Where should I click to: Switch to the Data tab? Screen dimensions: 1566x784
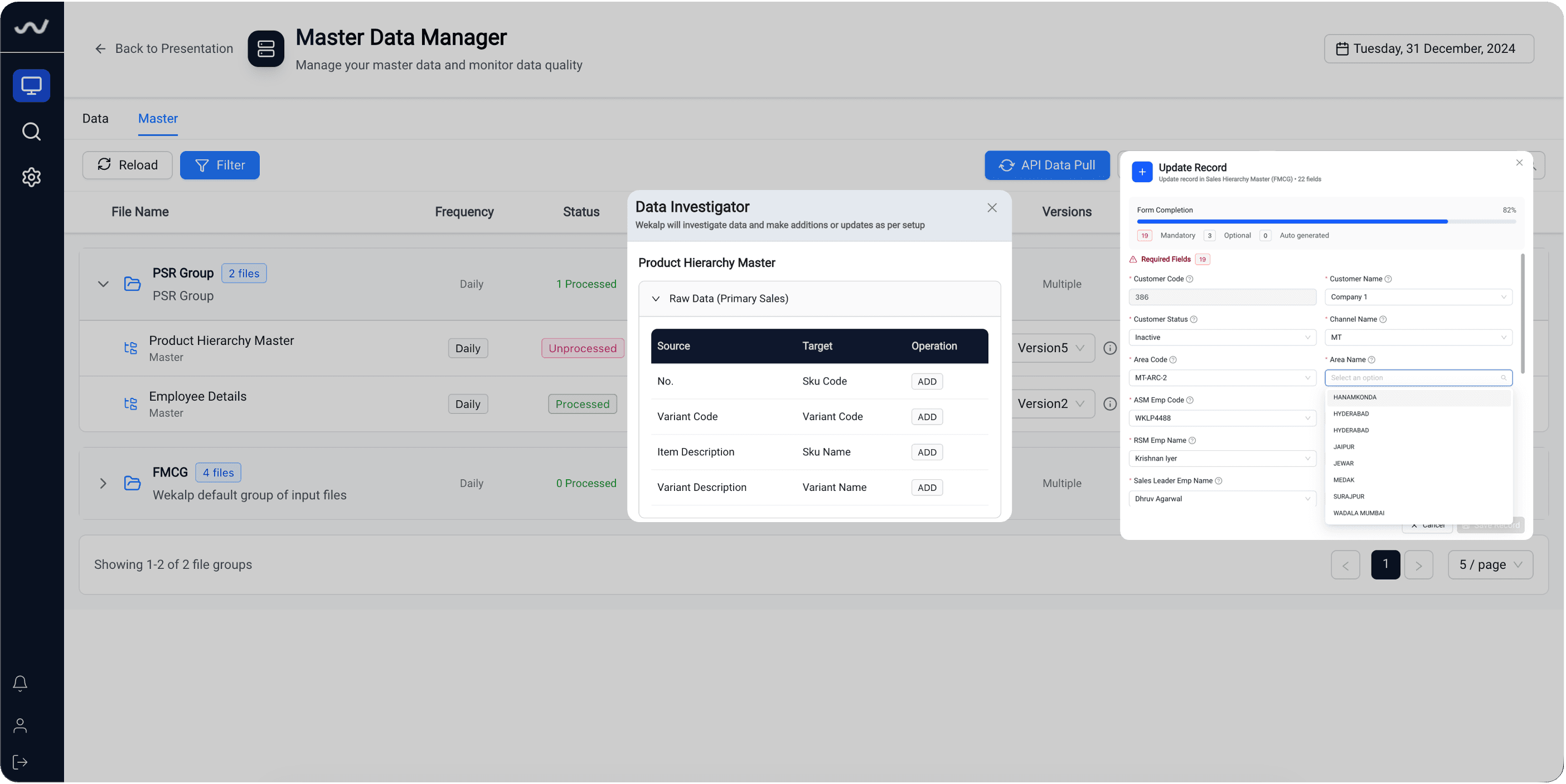coord(95,119)
